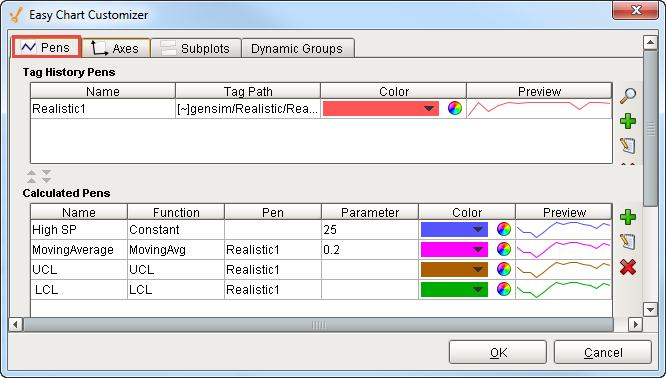Delete the Calculated pen with the red X
The height and width of the screenshot is (378, 666).
click(628, 267)
